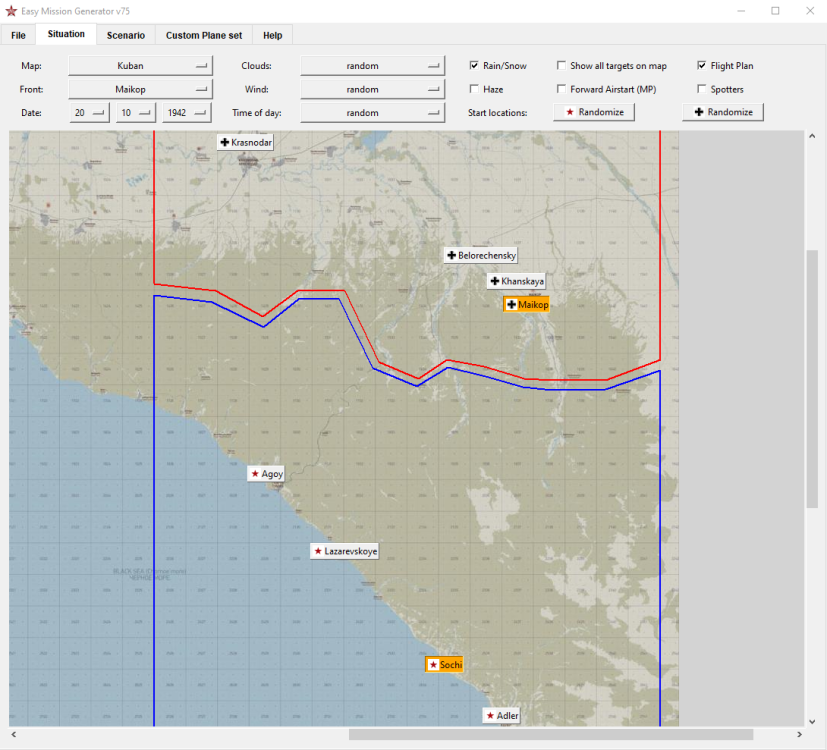Switch to the Scenario tab

(x=126, y=35)
